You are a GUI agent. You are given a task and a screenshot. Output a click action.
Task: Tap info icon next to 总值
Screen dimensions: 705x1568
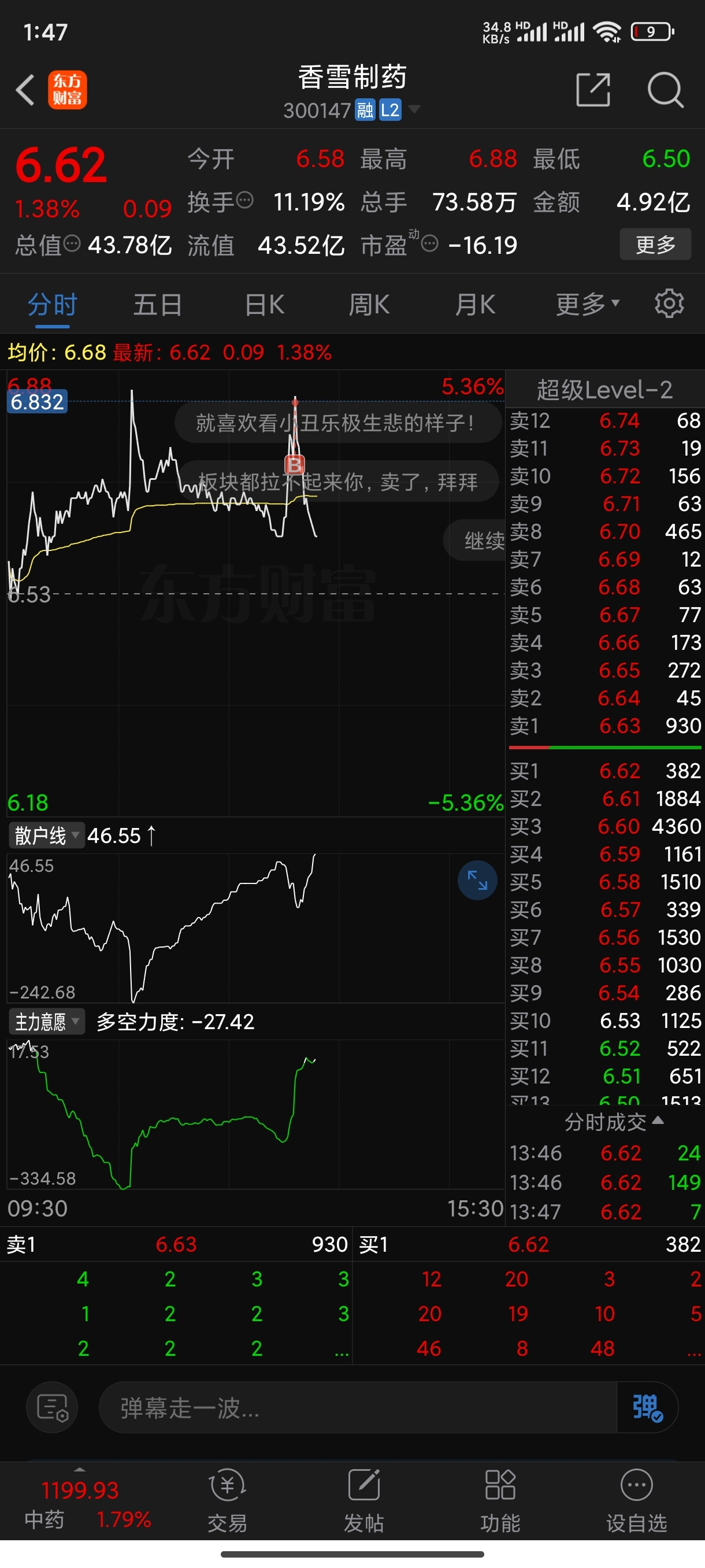[x=72, y=243]
